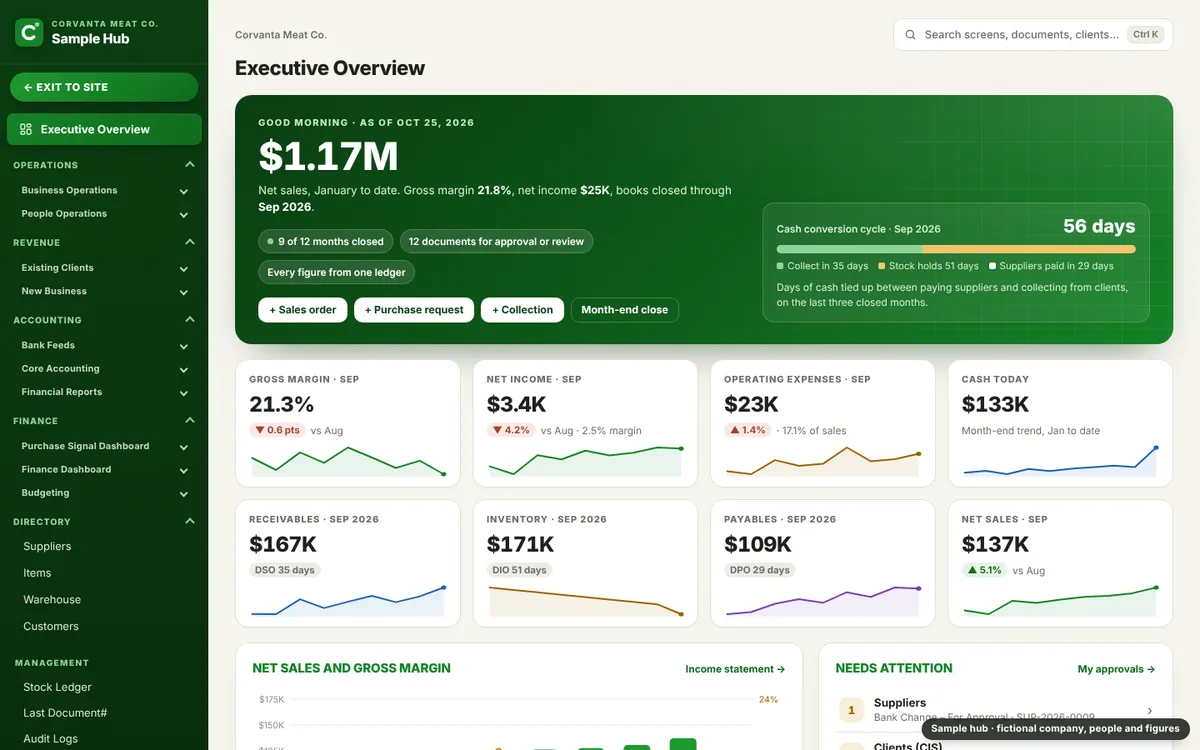The image size is (1200, 750).
Task: Click the Stock holds 51 days legend
Action: 928,266
